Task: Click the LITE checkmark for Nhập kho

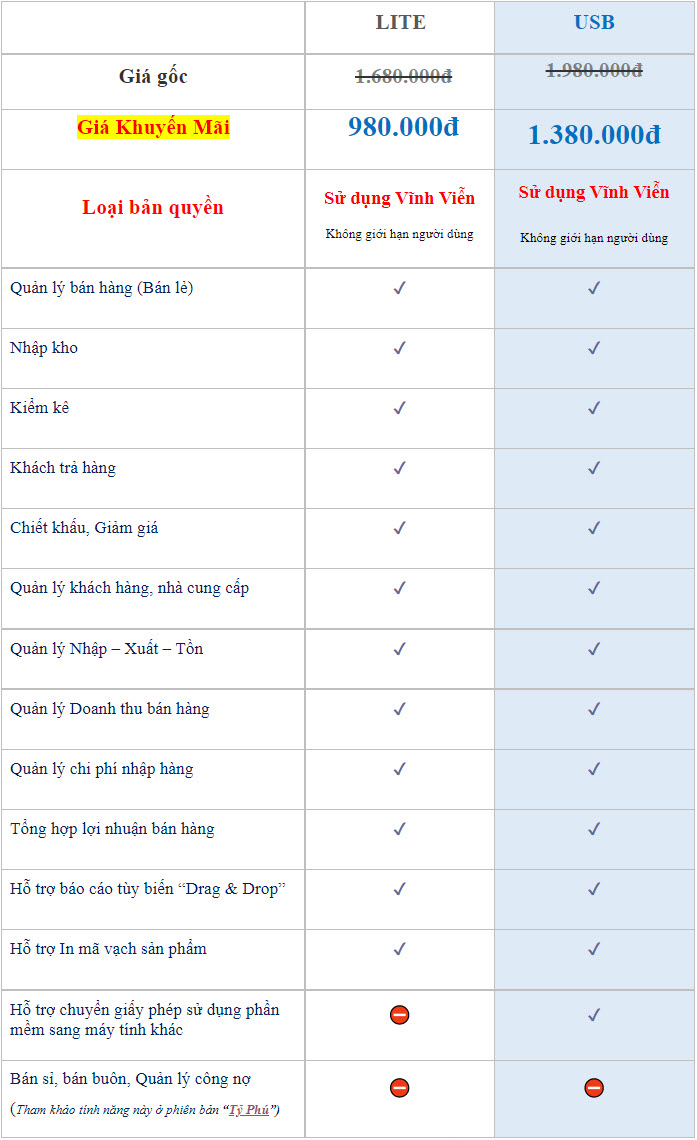Action: tap(400, 348)
